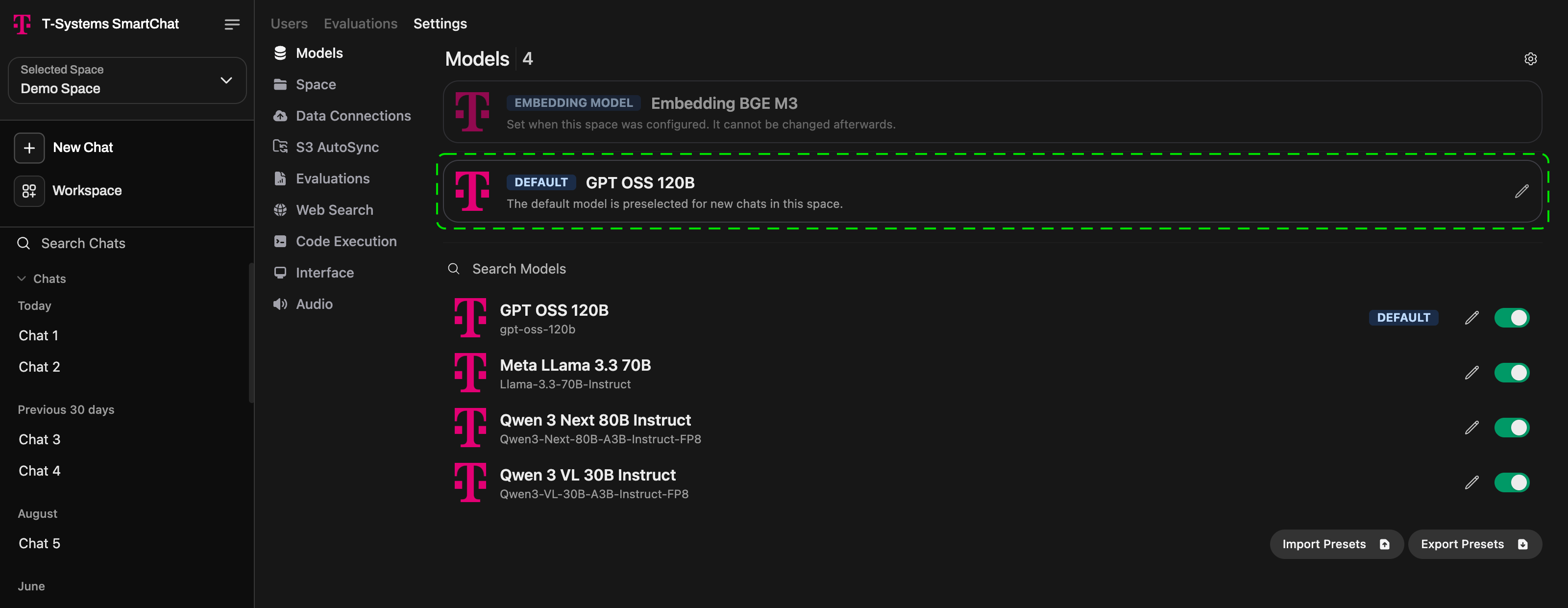
Task: Open models settings gear icon
Action: coord(1530,59)
